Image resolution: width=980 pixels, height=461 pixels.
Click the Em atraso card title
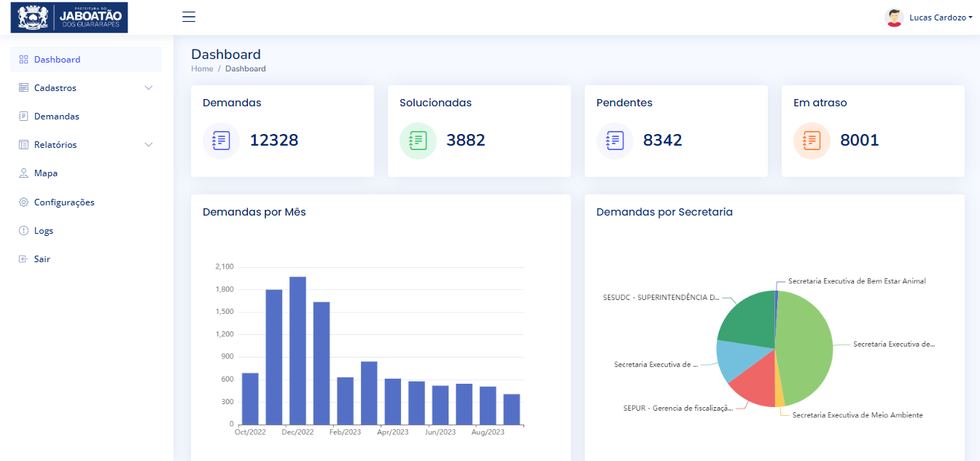(820, 103)
